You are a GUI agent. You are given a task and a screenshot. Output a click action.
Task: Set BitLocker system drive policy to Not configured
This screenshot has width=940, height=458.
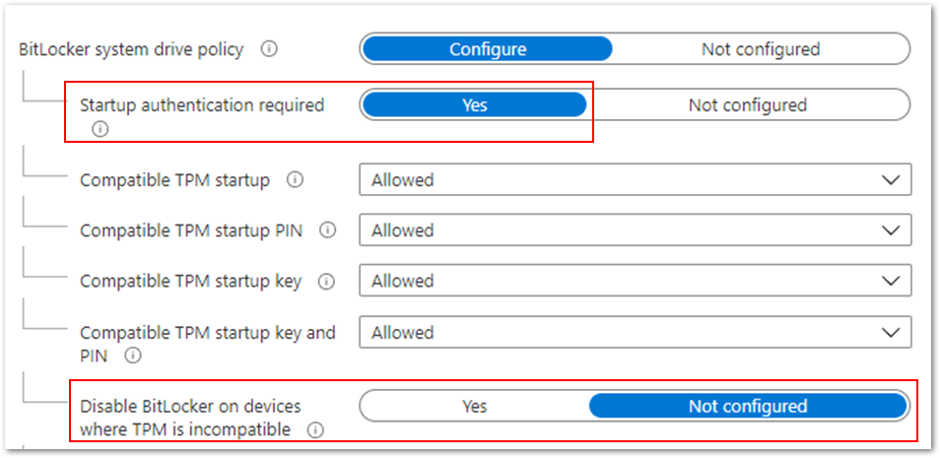[760, 49]
